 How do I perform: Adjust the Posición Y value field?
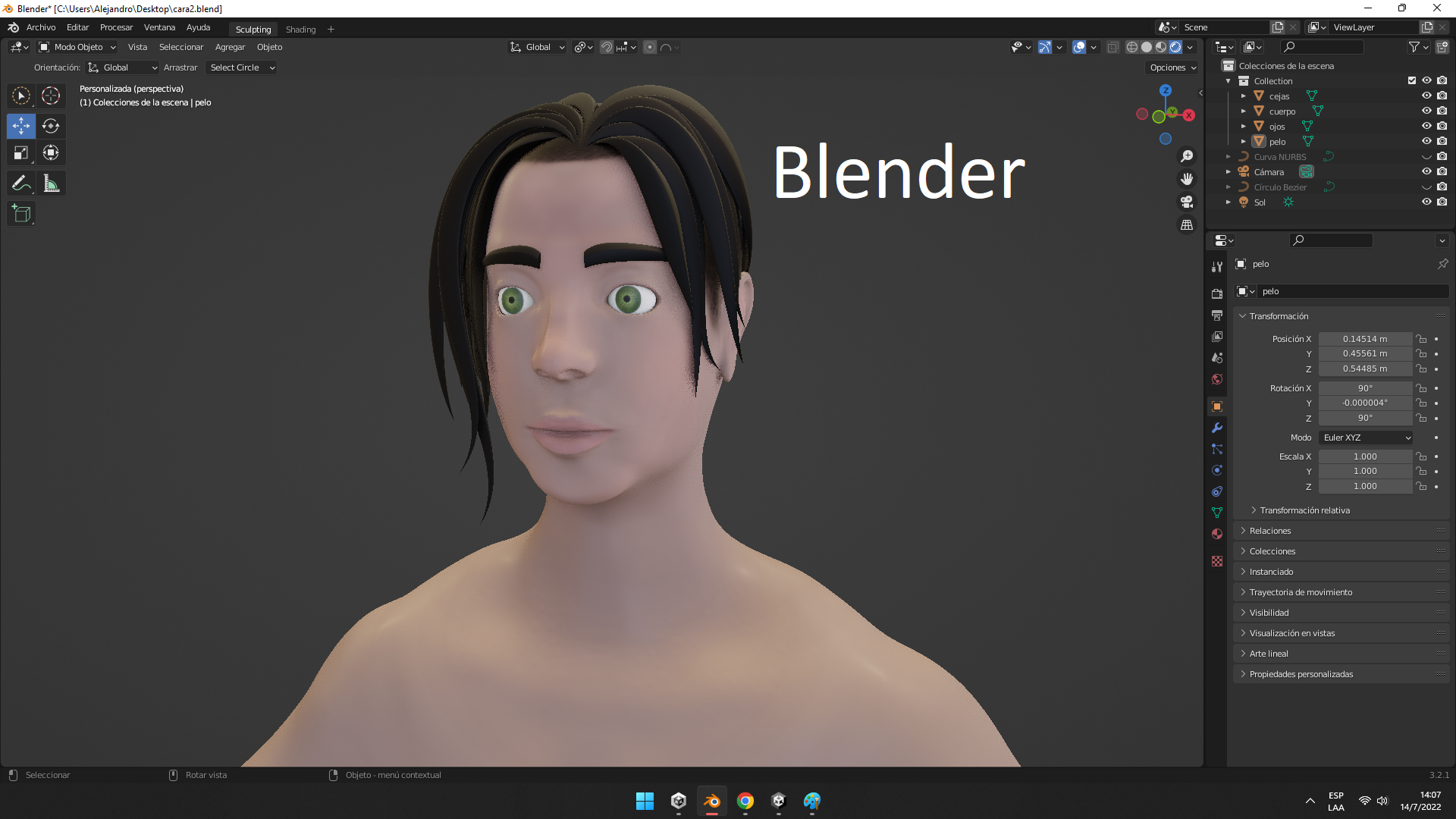pyautogui.click(x=1365, y=354)
